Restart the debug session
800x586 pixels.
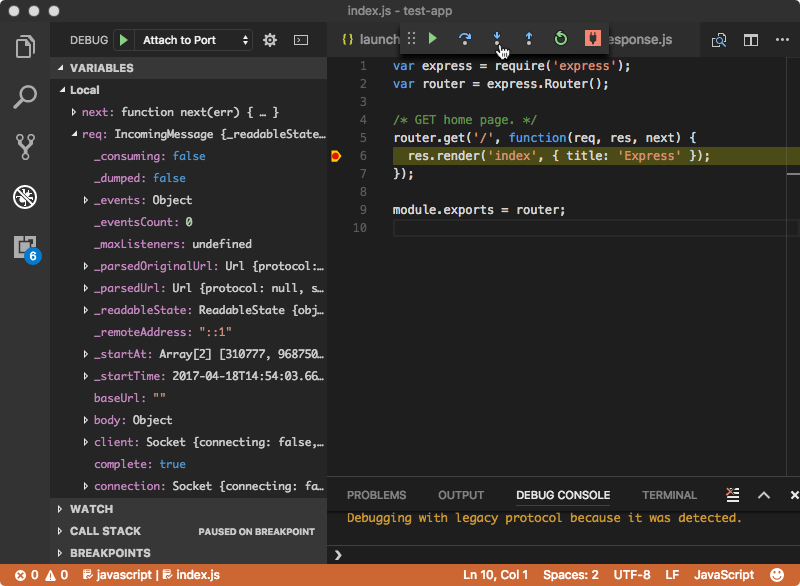click(x=561, y=38)
